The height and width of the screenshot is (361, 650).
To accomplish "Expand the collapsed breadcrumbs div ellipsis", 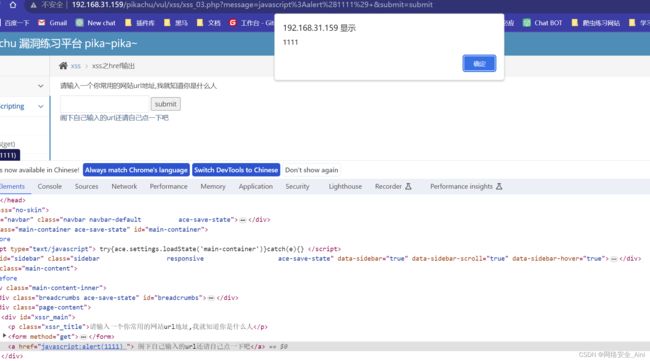I will (x=211, y=298).
